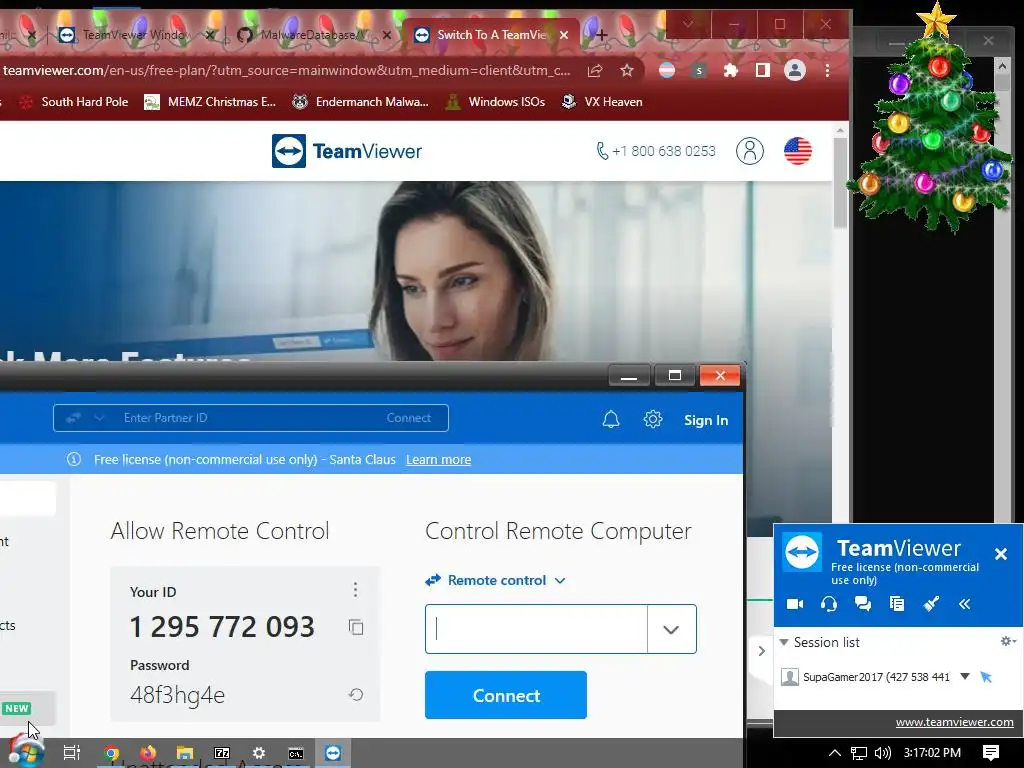Close the Switch To A TeamViewer tab
The height and width of the screenshot is (768, 1024).
[564, 35]
